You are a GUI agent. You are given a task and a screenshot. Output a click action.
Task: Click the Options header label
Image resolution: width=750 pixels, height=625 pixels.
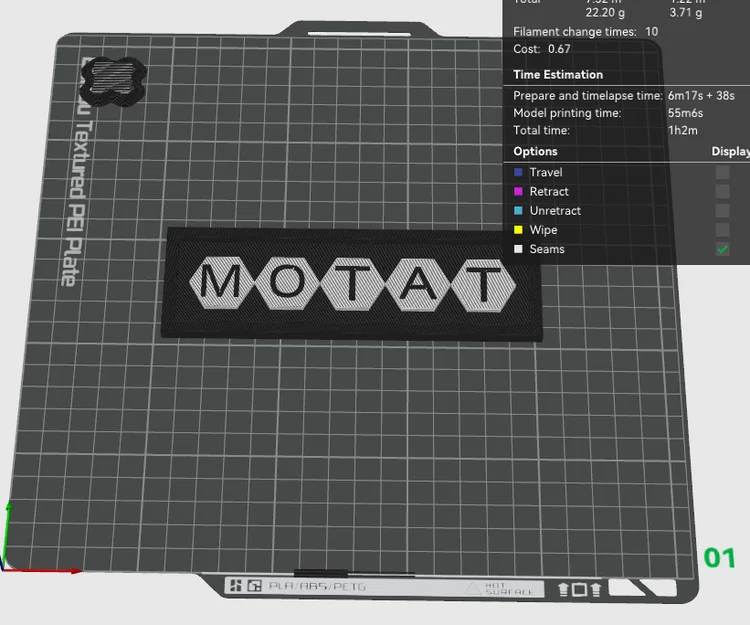535,151
